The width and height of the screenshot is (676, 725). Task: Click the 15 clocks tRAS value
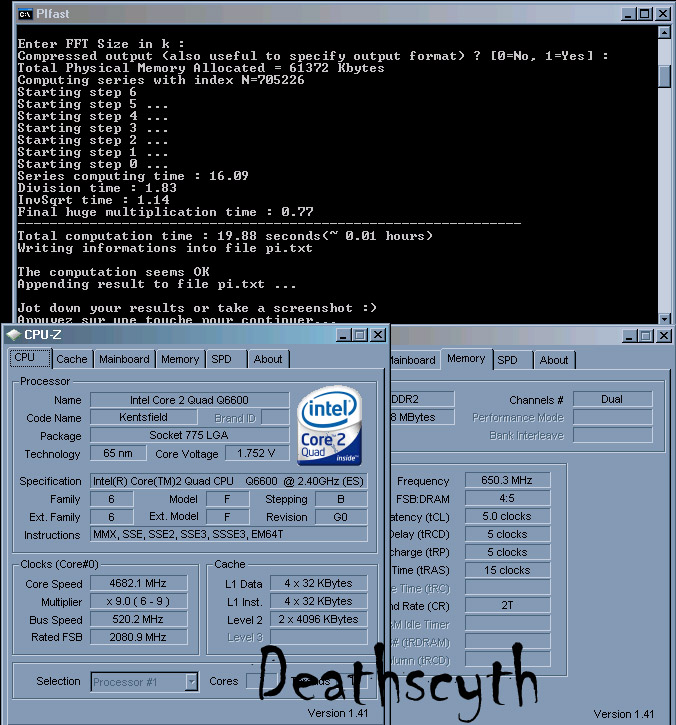tap(508, 570)
